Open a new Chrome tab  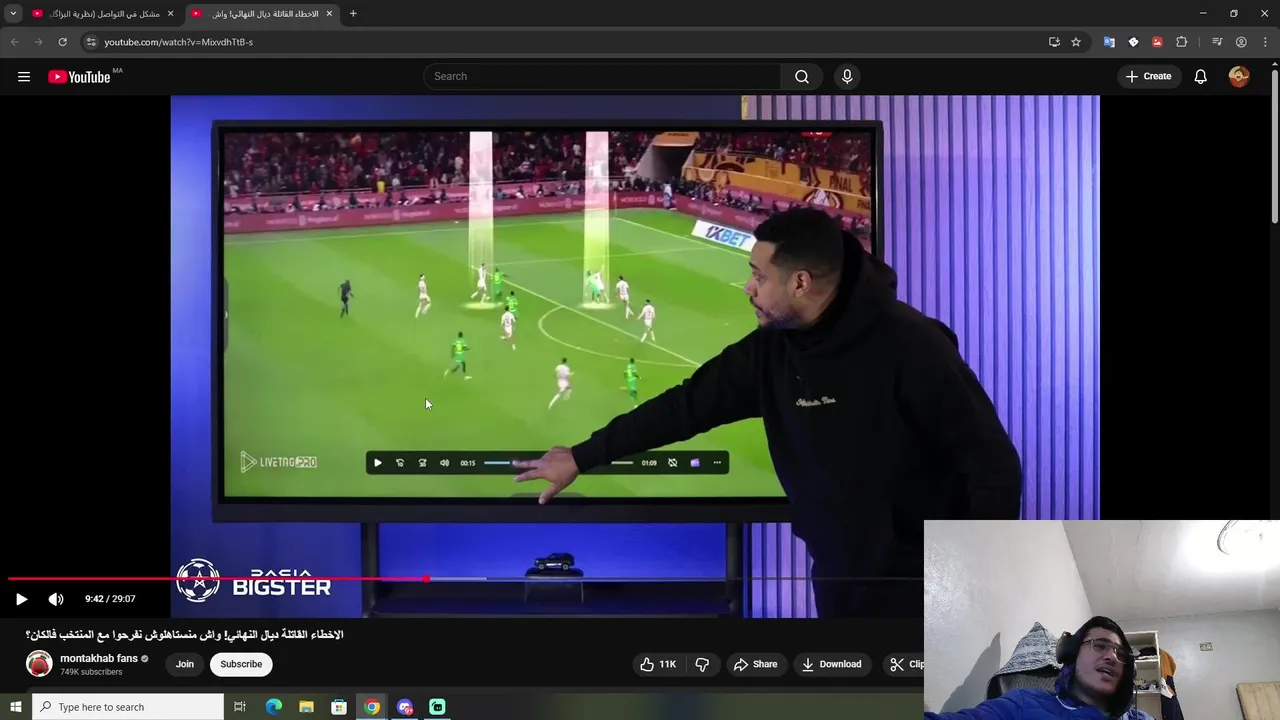(353, 14)
